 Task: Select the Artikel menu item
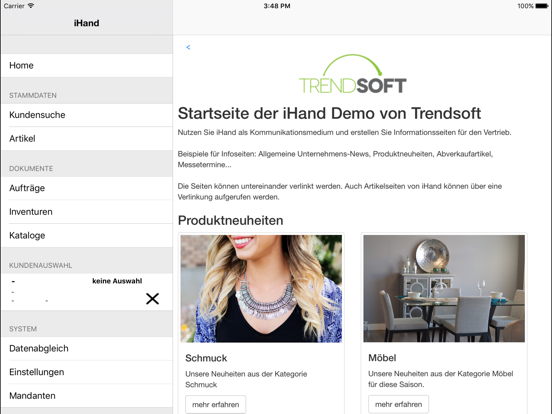tap(87, 139)
